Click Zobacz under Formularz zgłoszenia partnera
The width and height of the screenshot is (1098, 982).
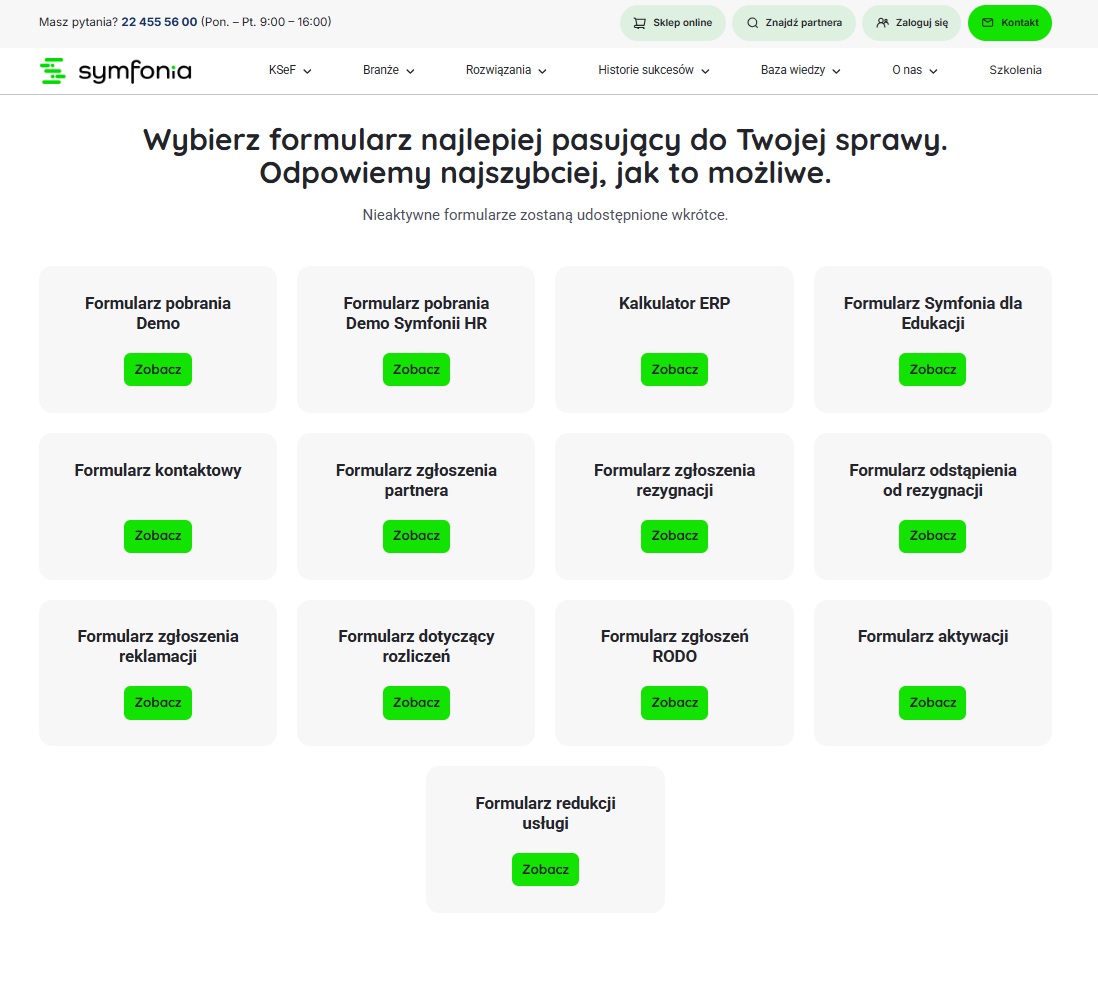(416, 536)
